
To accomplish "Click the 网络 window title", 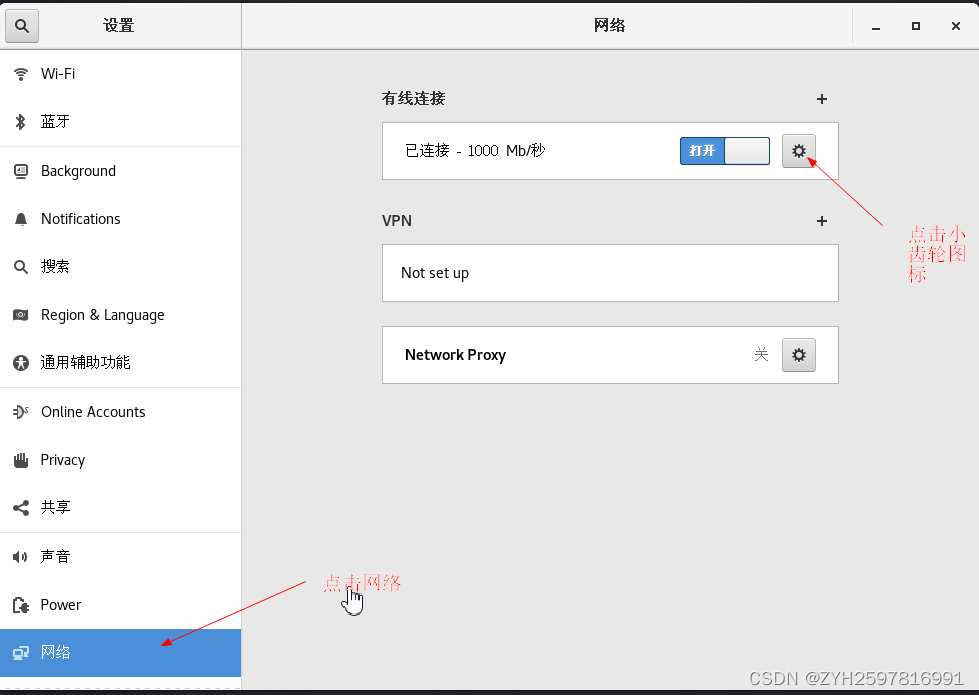I will pyautogui.click(x=609, y=26).
